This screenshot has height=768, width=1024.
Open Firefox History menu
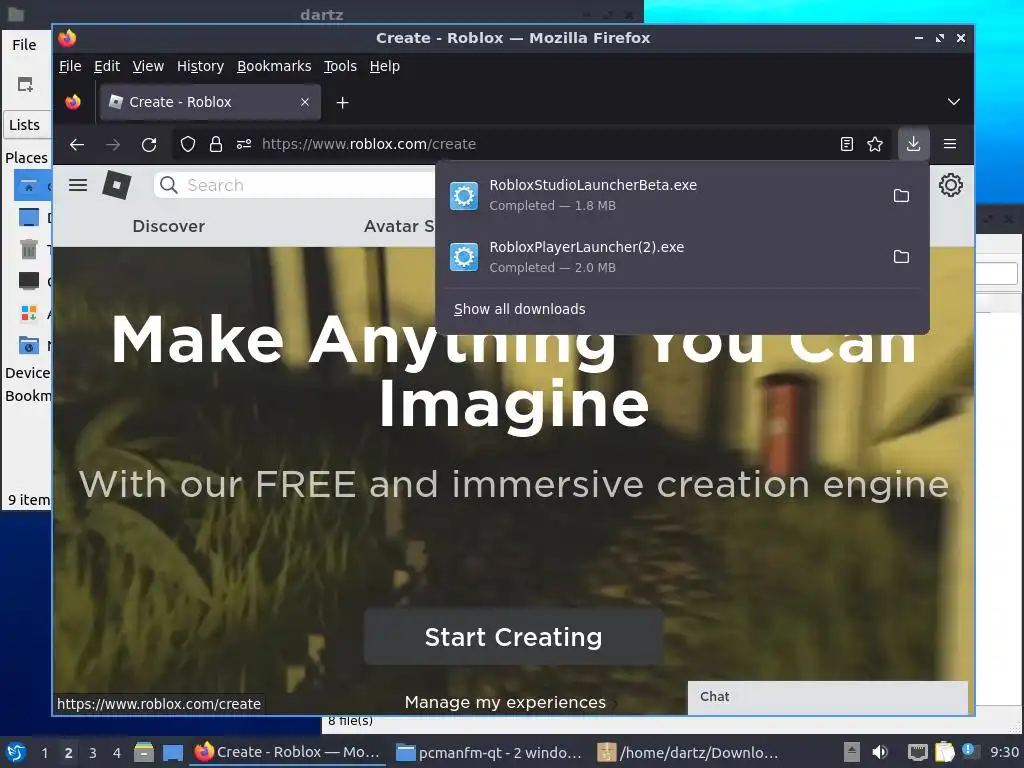point(200,66)
